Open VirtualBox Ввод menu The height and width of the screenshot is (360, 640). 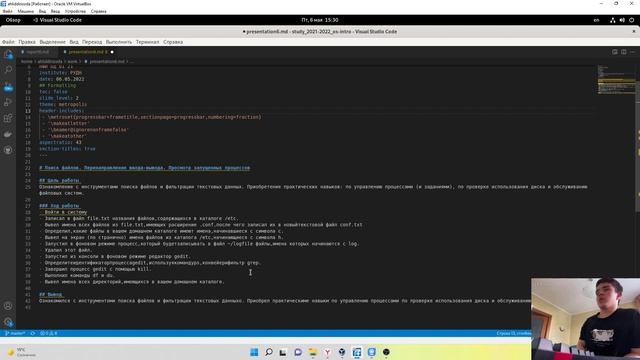coord(55,11)
